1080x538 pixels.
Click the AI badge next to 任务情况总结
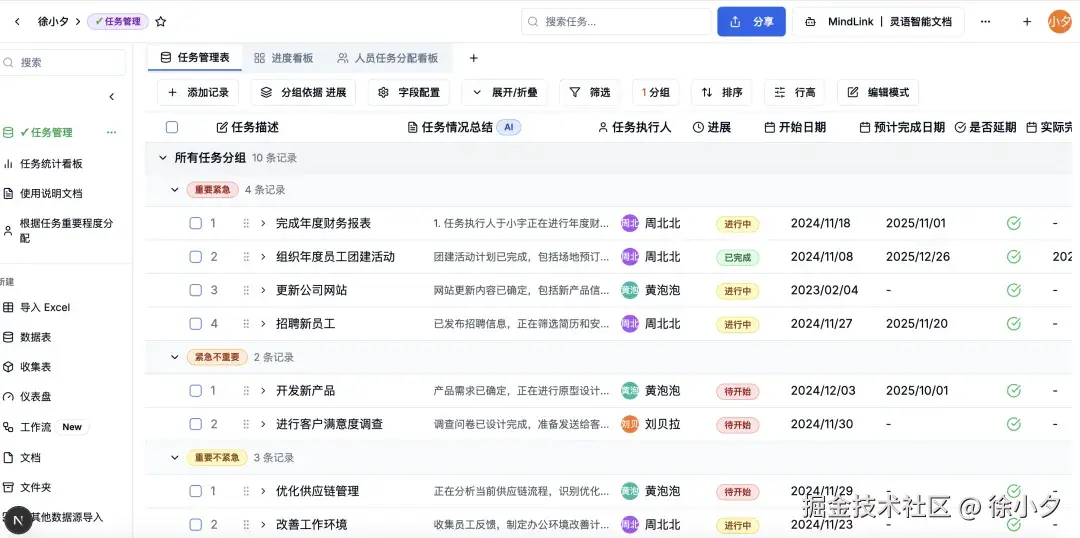coord(508,127)
